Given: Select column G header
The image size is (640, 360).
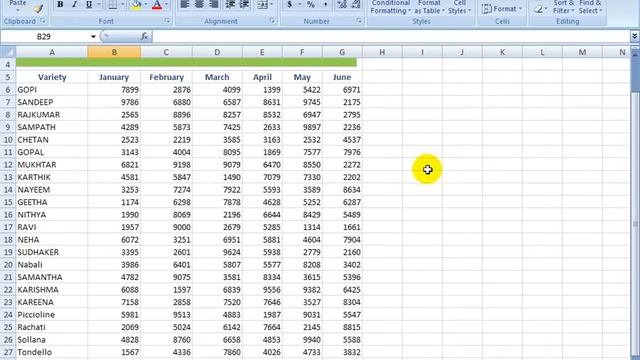Looking at the screenshot, I should click(342, 52).
